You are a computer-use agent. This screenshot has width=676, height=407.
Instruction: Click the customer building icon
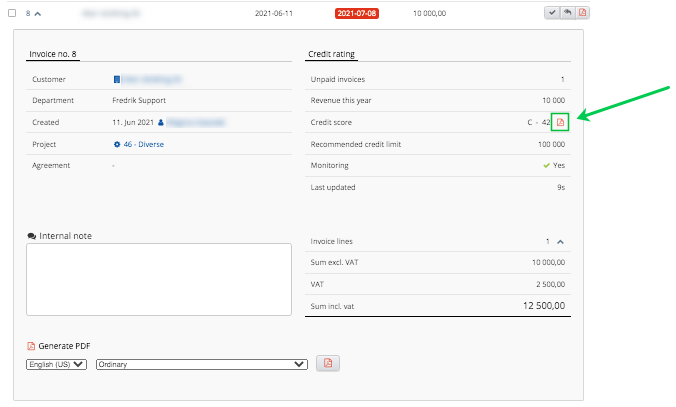pyautogui.click(x=116, y=79)
